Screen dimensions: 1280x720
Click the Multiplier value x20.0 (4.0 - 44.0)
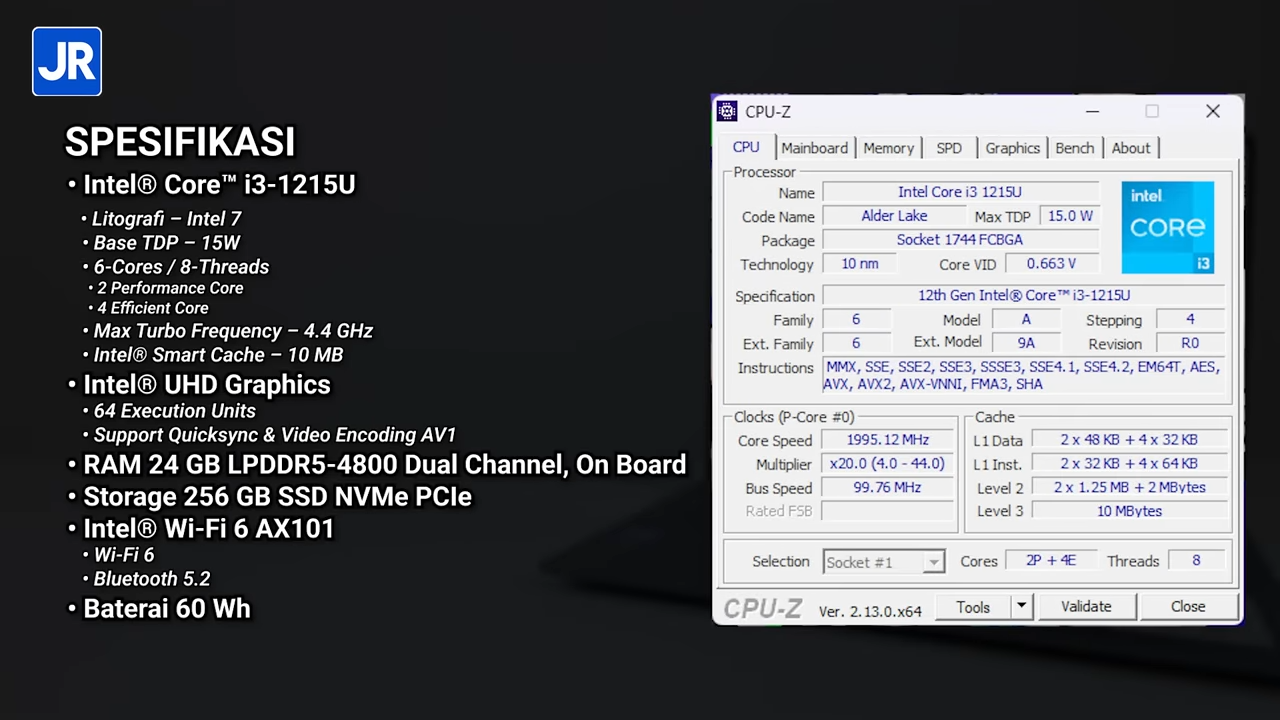[x=888, y=464]
